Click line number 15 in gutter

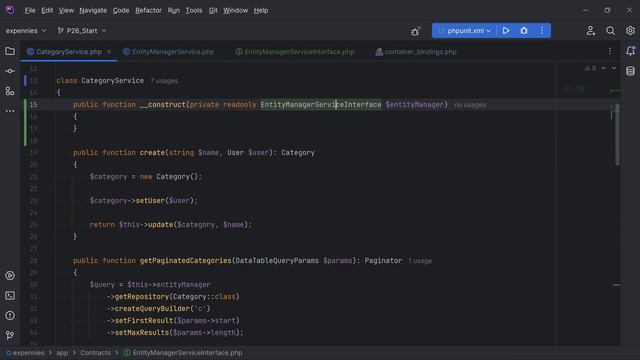click(33, 105)
